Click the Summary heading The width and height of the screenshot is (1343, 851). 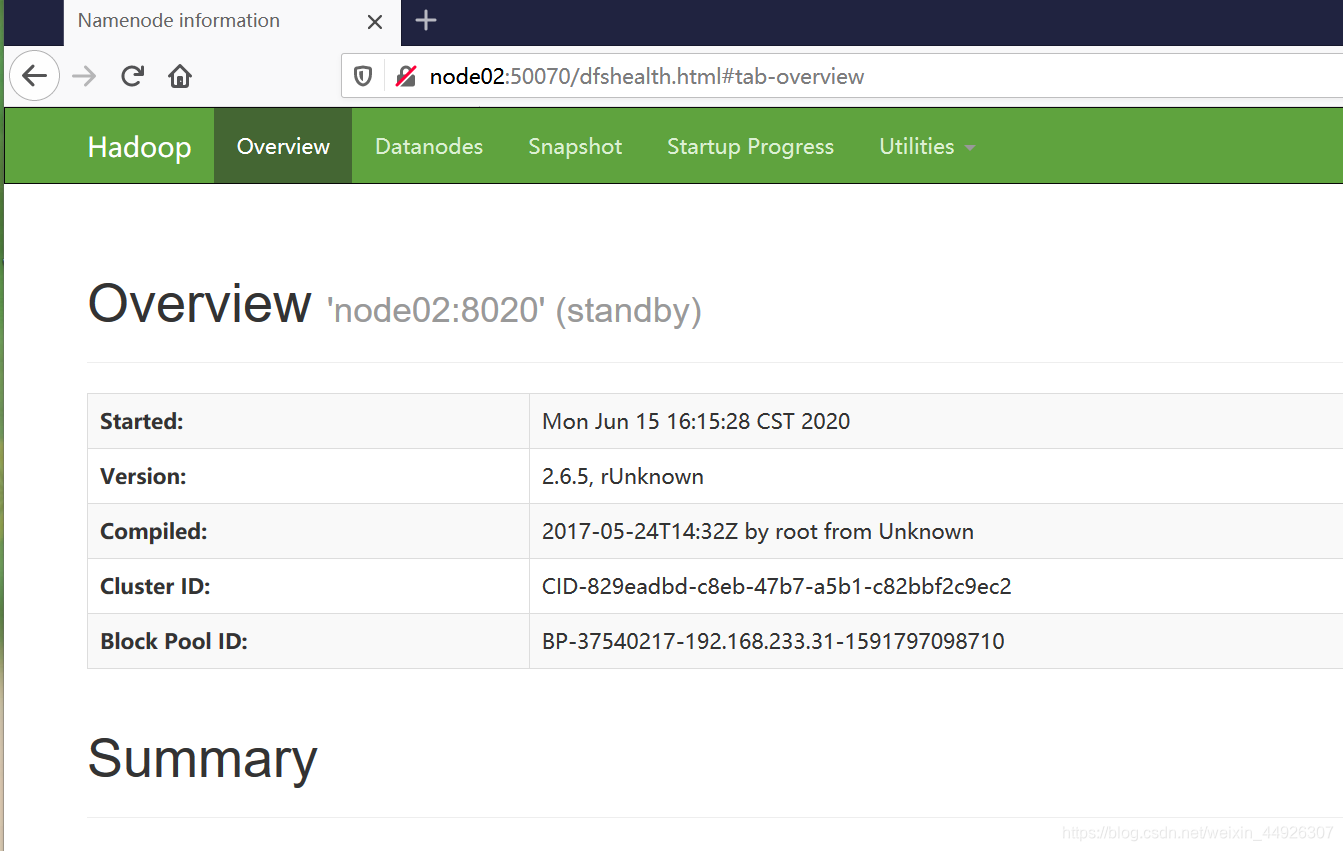pos(203,759)
